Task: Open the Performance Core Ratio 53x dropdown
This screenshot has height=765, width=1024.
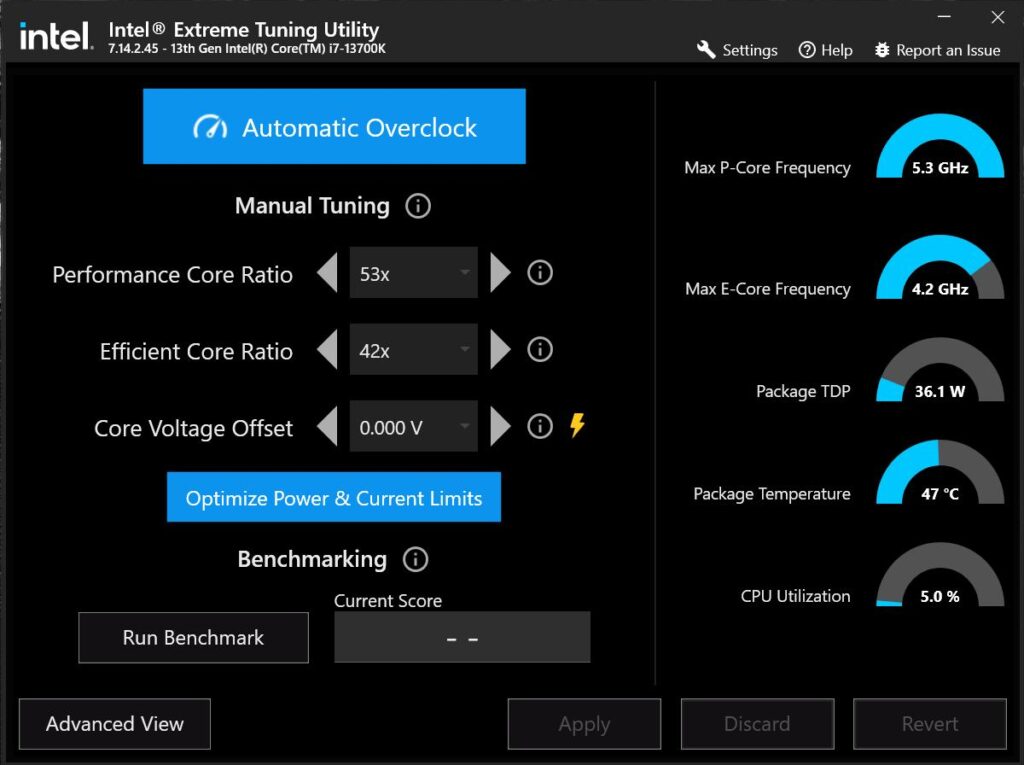Action: [x=413, y=273]
